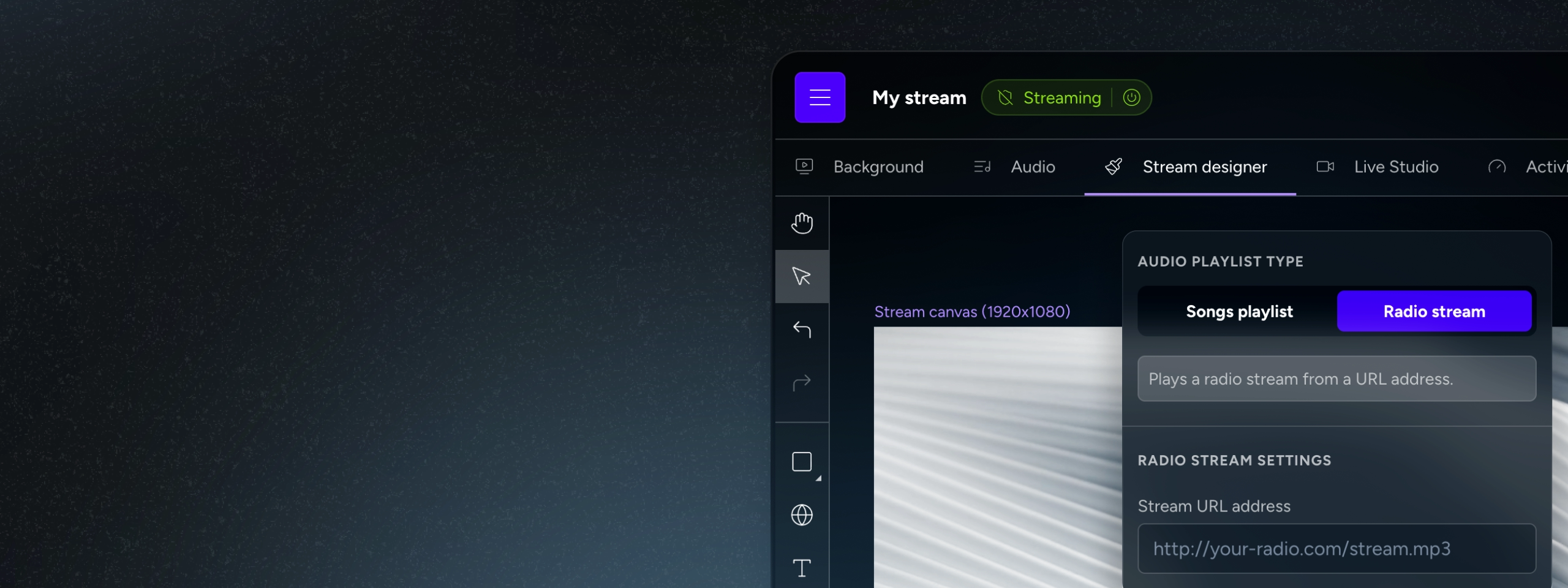1568x588 pixels.
Task: Click the stream canvas preview image
Action: [998, 457]
